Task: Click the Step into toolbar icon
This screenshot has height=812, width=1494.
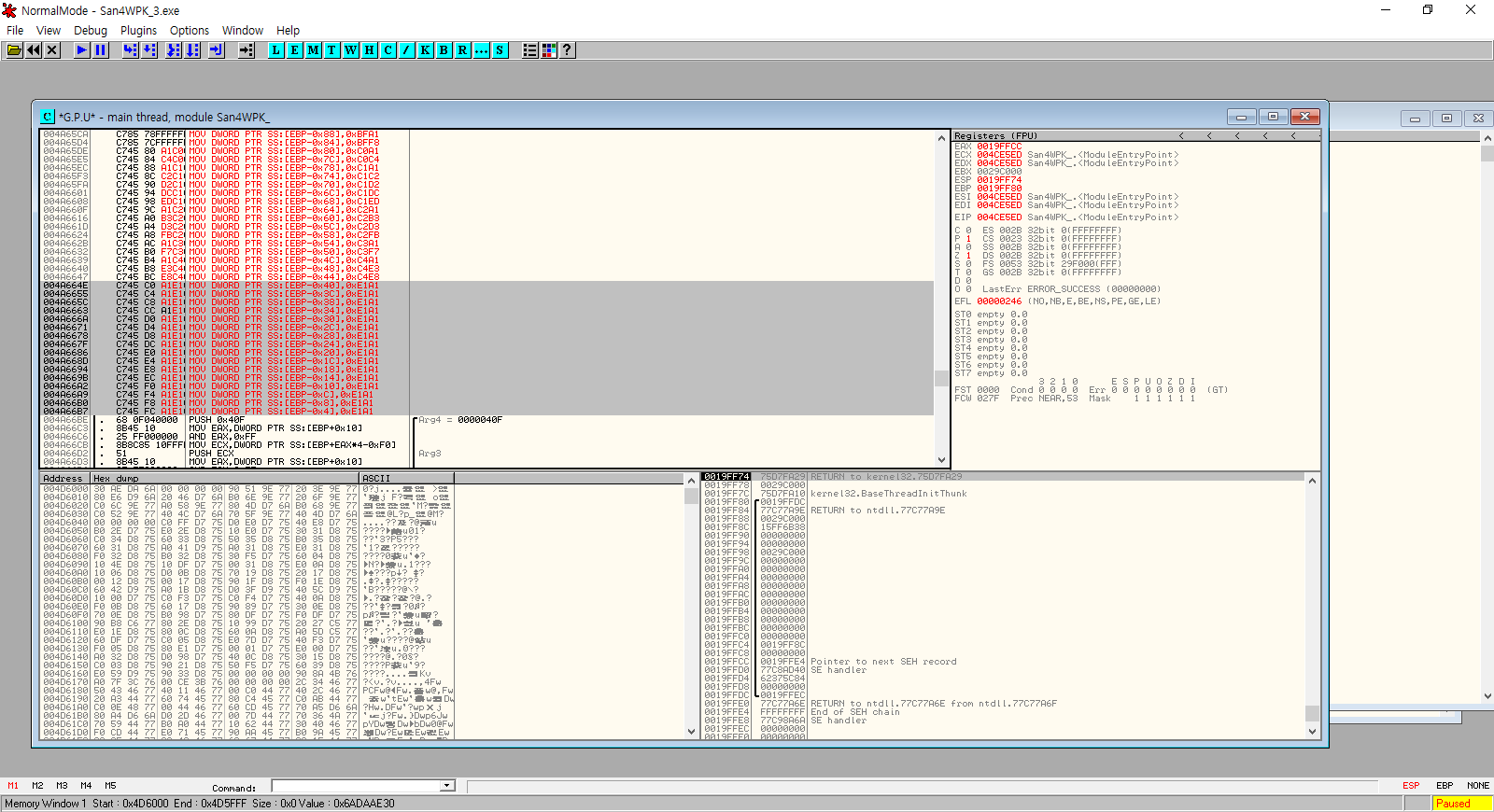Action: tap(131, 50)
